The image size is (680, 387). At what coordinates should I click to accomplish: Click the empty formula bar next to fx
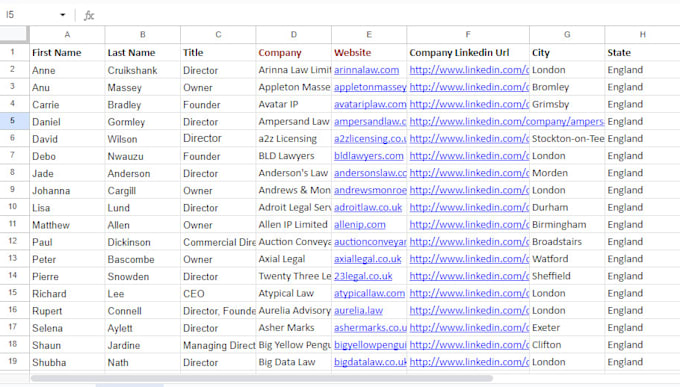[386, 15]
